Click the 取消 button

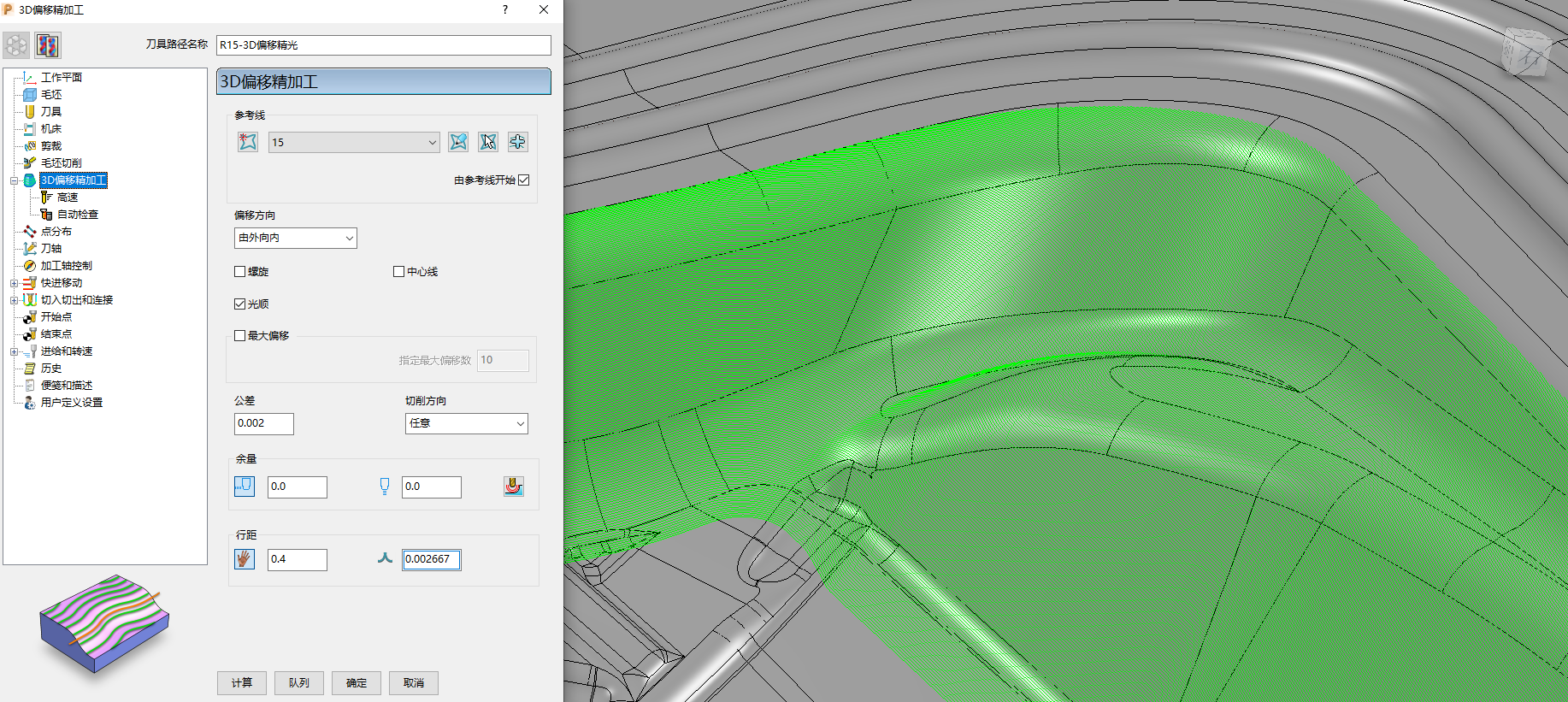[x=414, y=682]
